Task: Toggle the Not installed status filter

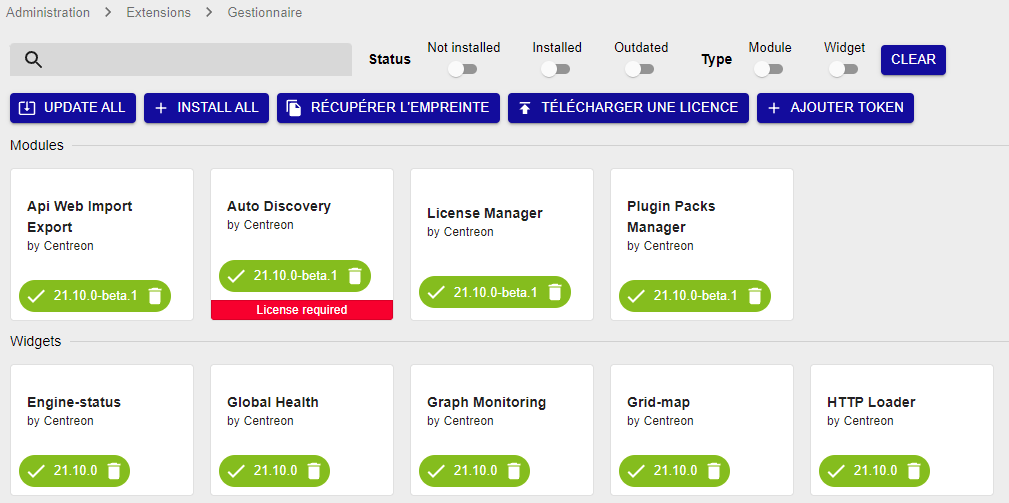Action: [x=462, y=69]
